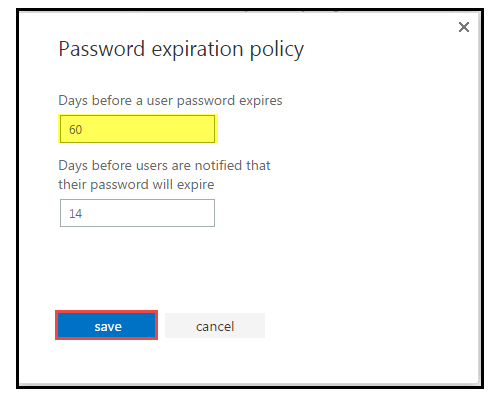Click the 'their password will expire' text line
This screenshot has width=489, height=395.
[x=136, y=185]
